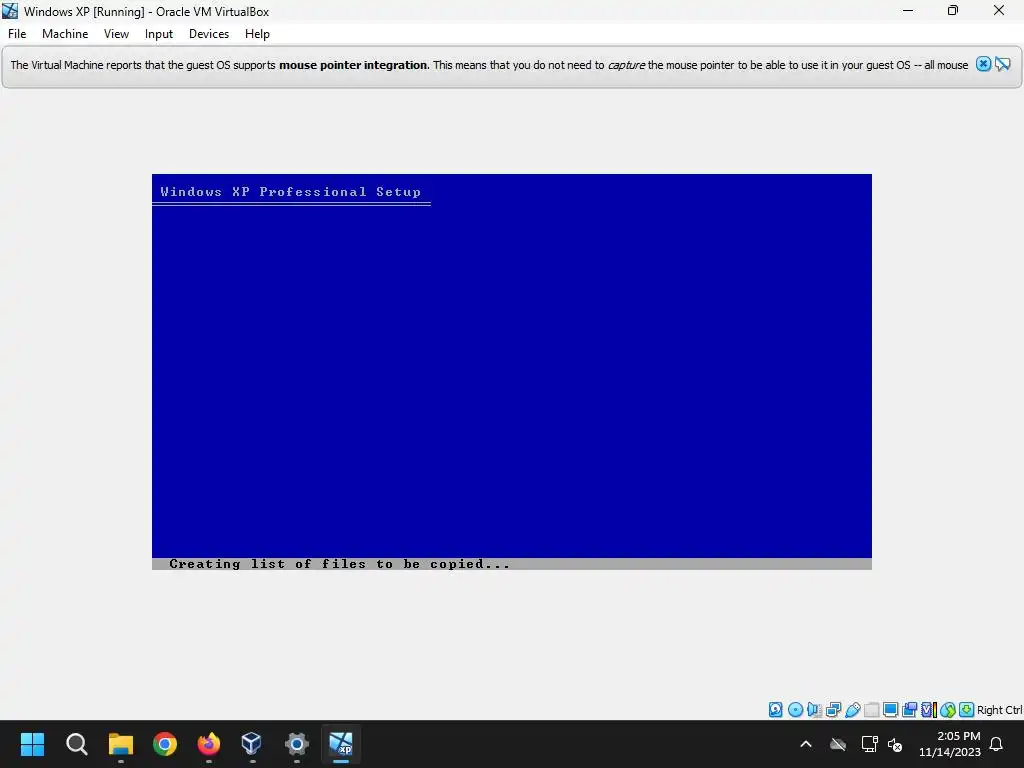
Task: Click the optical disc drive status icon
Action: pos(795,710)
